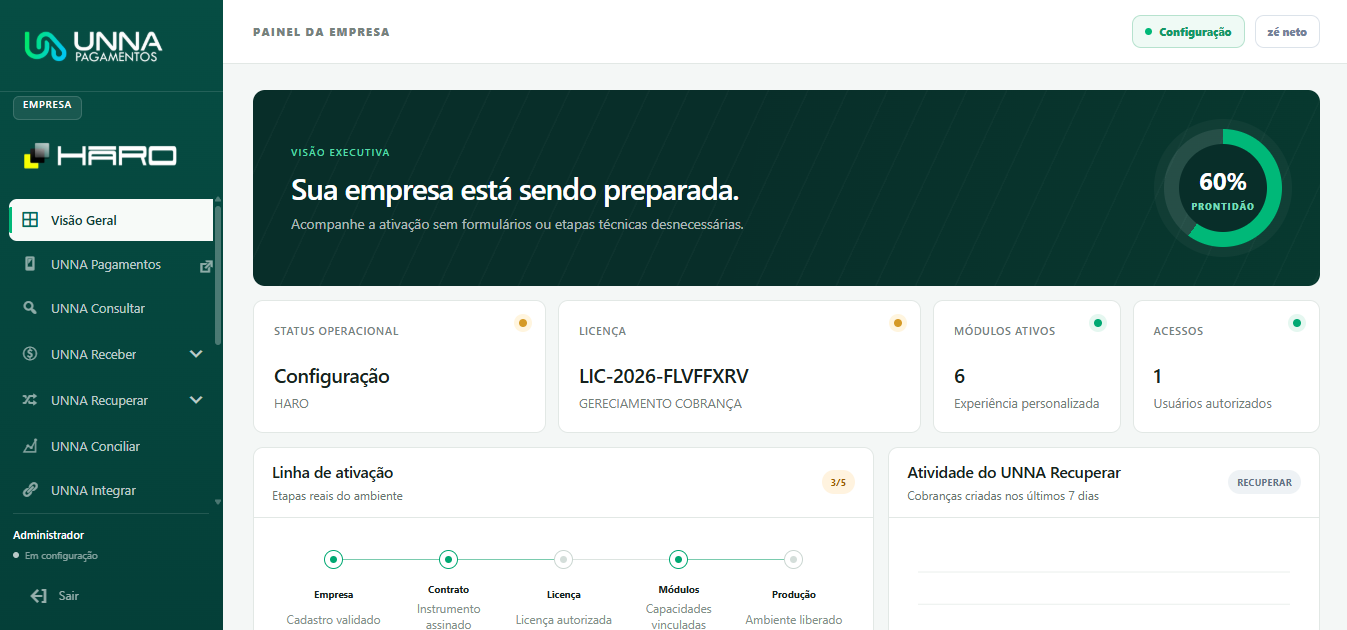The height and width of the screenshot is (630, 1347).
Task: Click the Experiência personalizada text
Action: click(x=1026, y=404)
